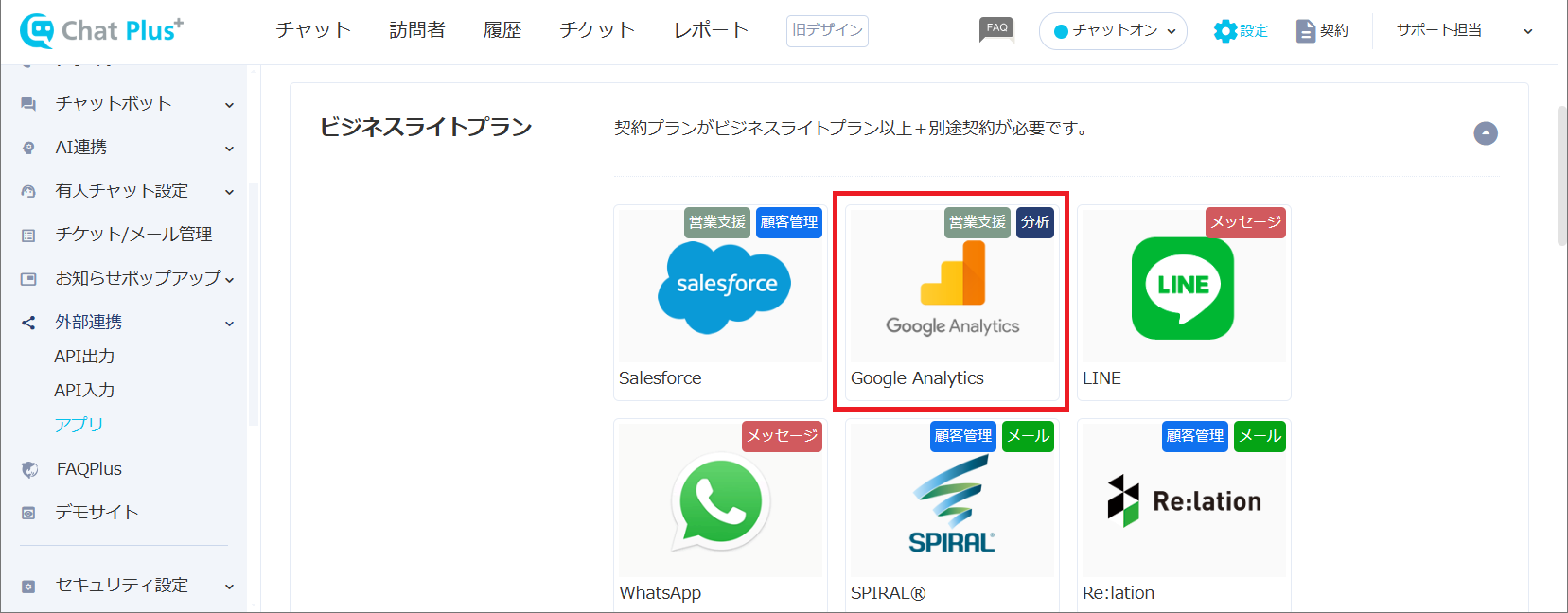Open the LINE app card
This screenshot has width=1568, height=613.
[x=1184, y=303]
